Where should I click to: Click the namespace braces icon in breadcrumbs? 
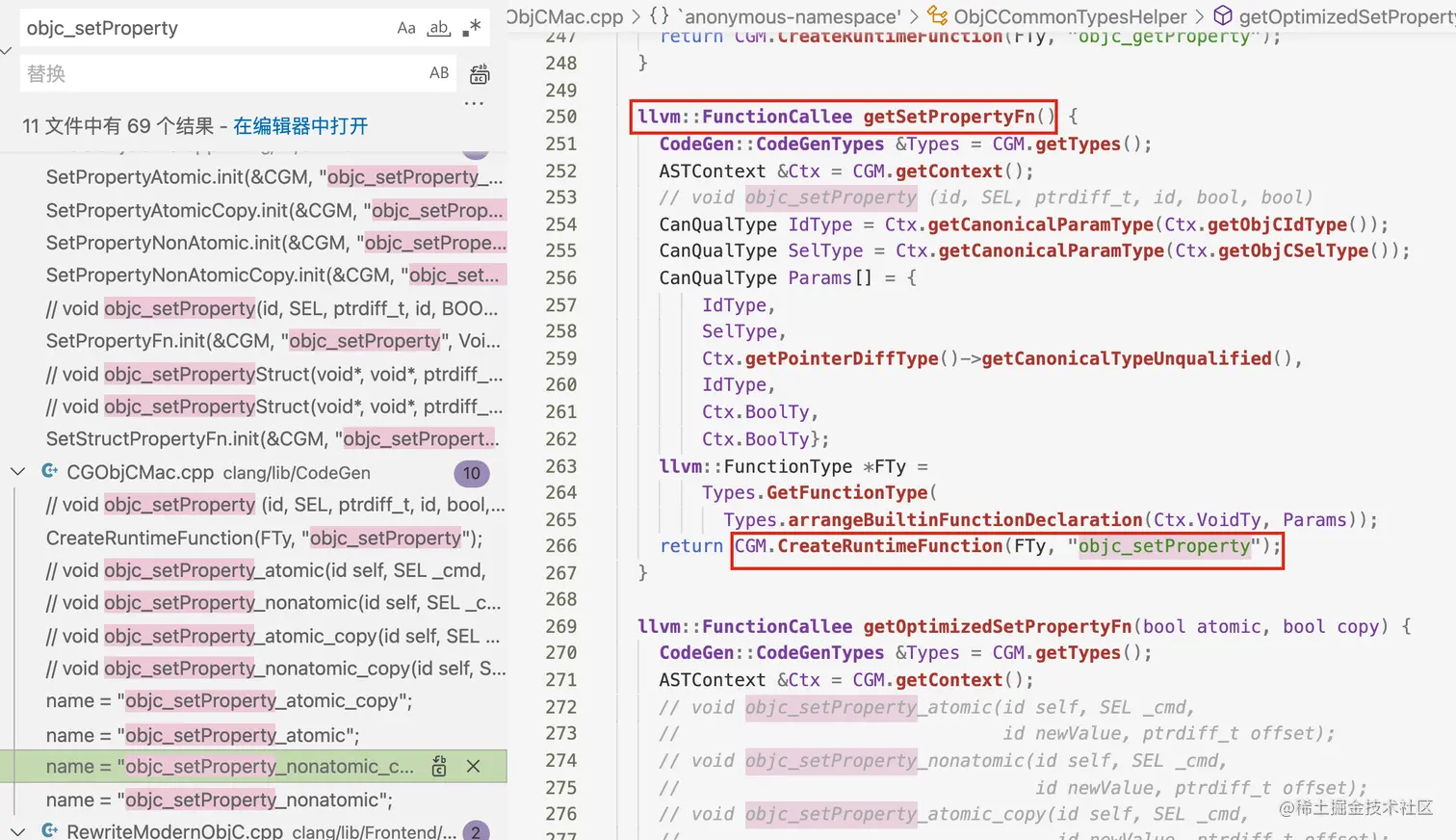(x=659, y=15)
